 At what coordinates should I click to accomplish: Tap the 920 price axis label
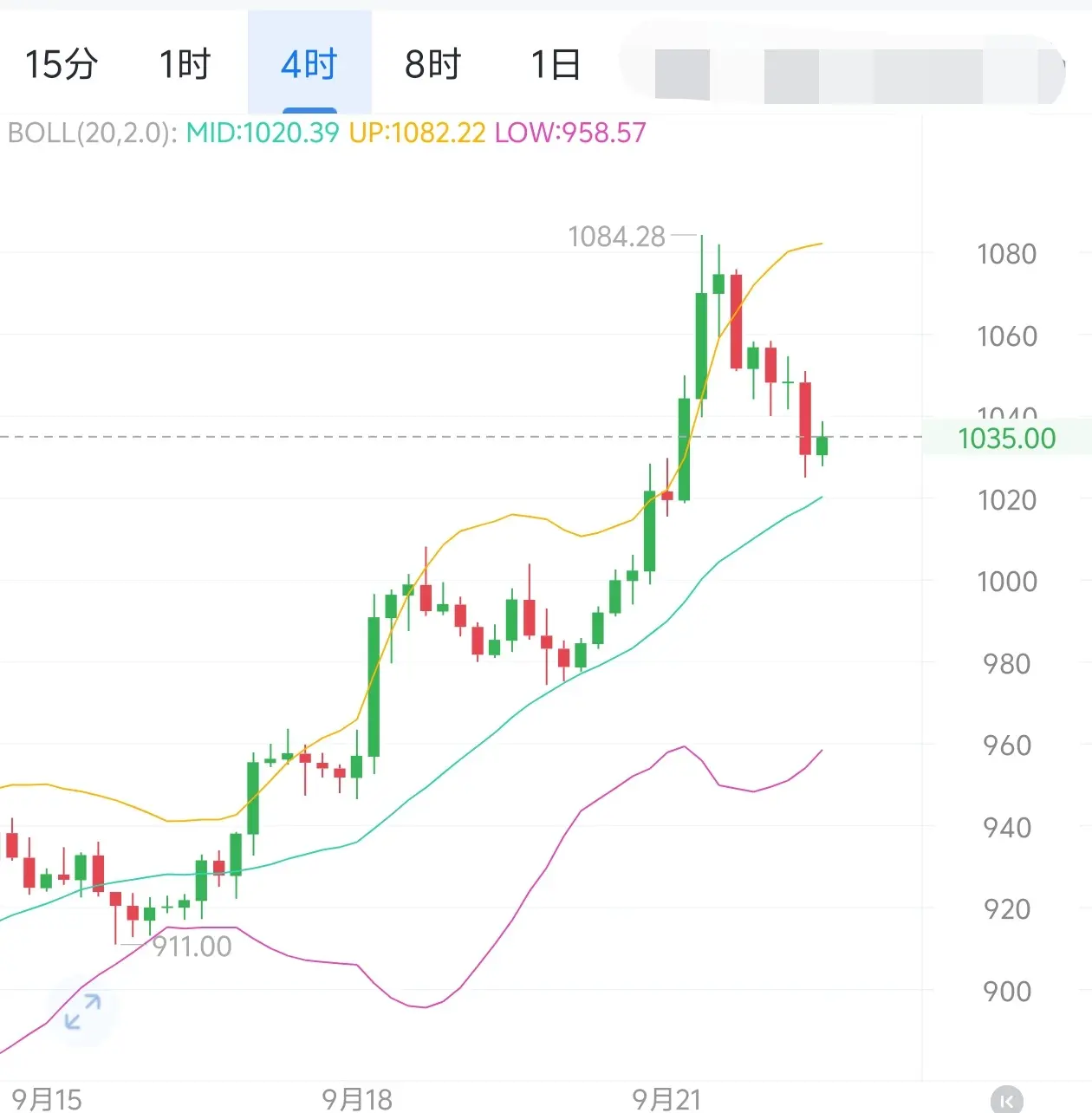point(1006,908)
